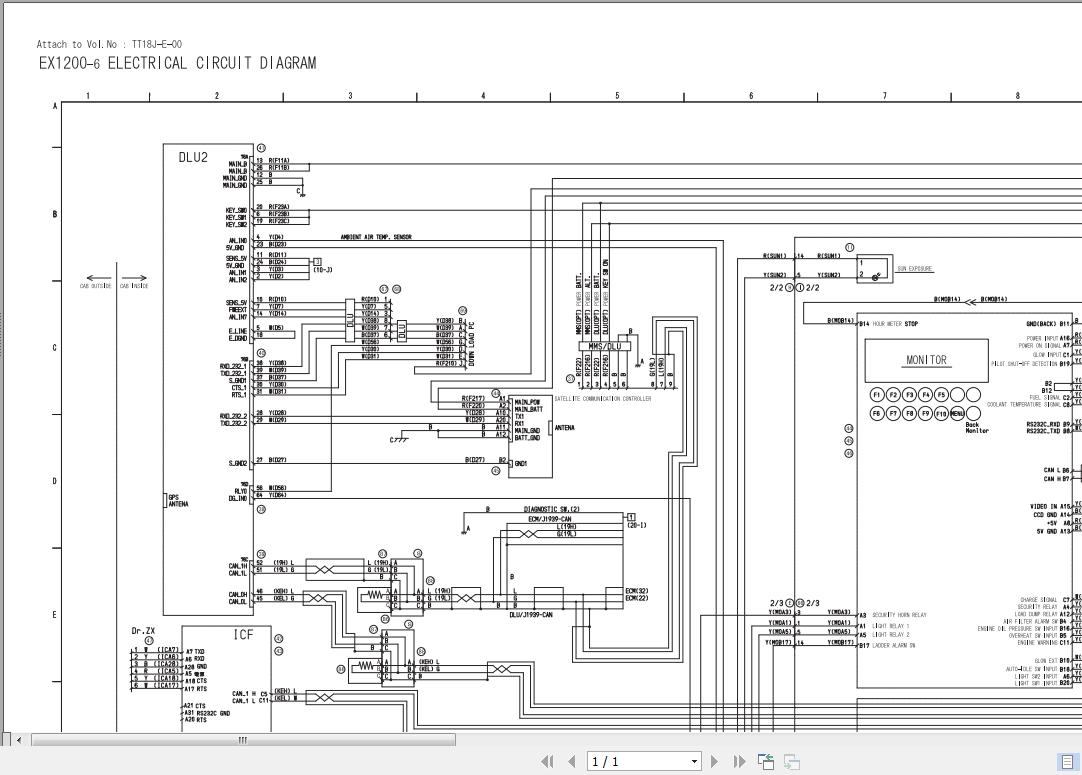Click the F10 circle on the monitor
The height and width of the screenshot is (775, 1082).
[941, 413]
